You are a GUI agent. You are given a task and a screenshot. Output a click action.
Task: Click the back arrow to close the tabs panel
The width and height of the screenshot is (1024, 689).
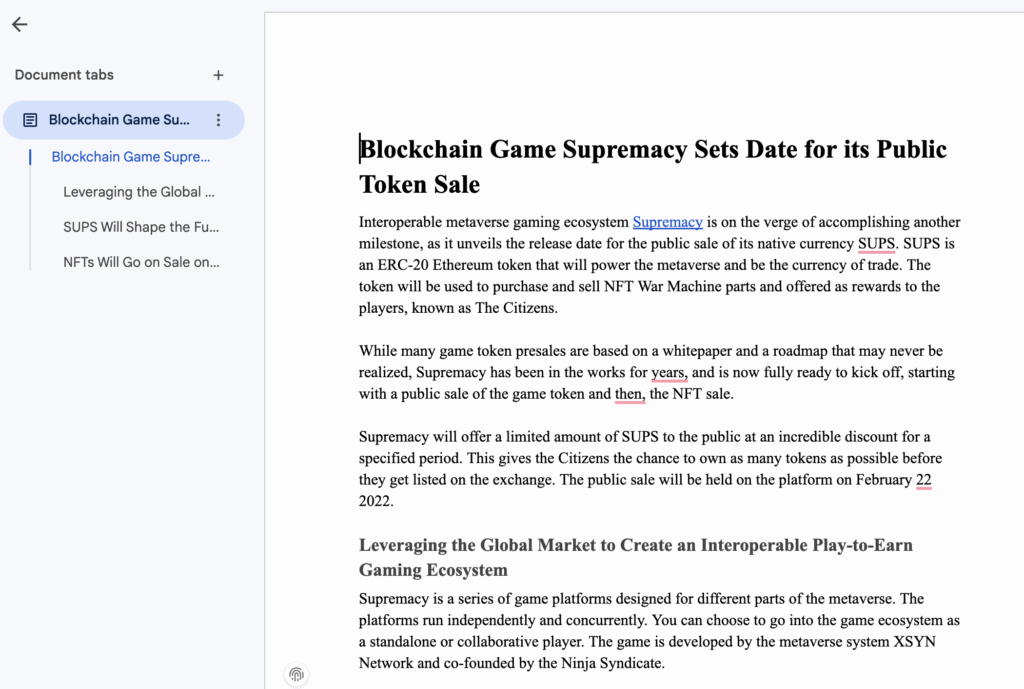(19, 25)
